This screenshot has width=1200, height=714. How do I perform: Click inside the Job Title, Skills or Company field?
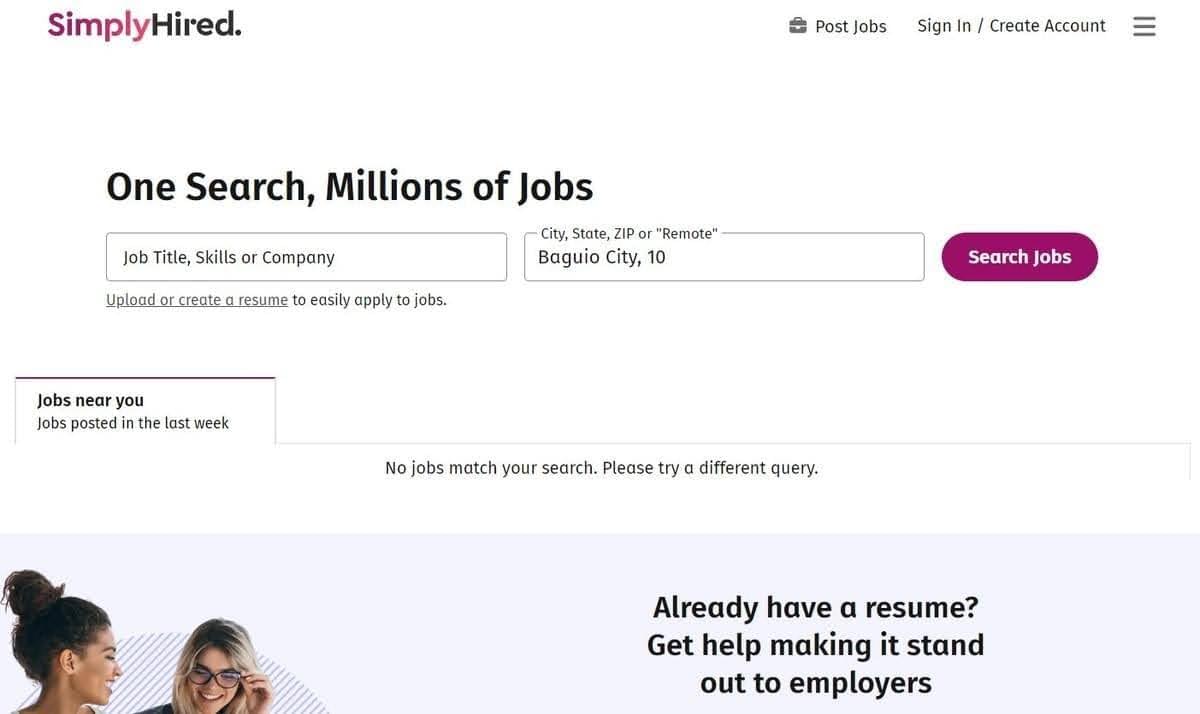click(305, 256)
